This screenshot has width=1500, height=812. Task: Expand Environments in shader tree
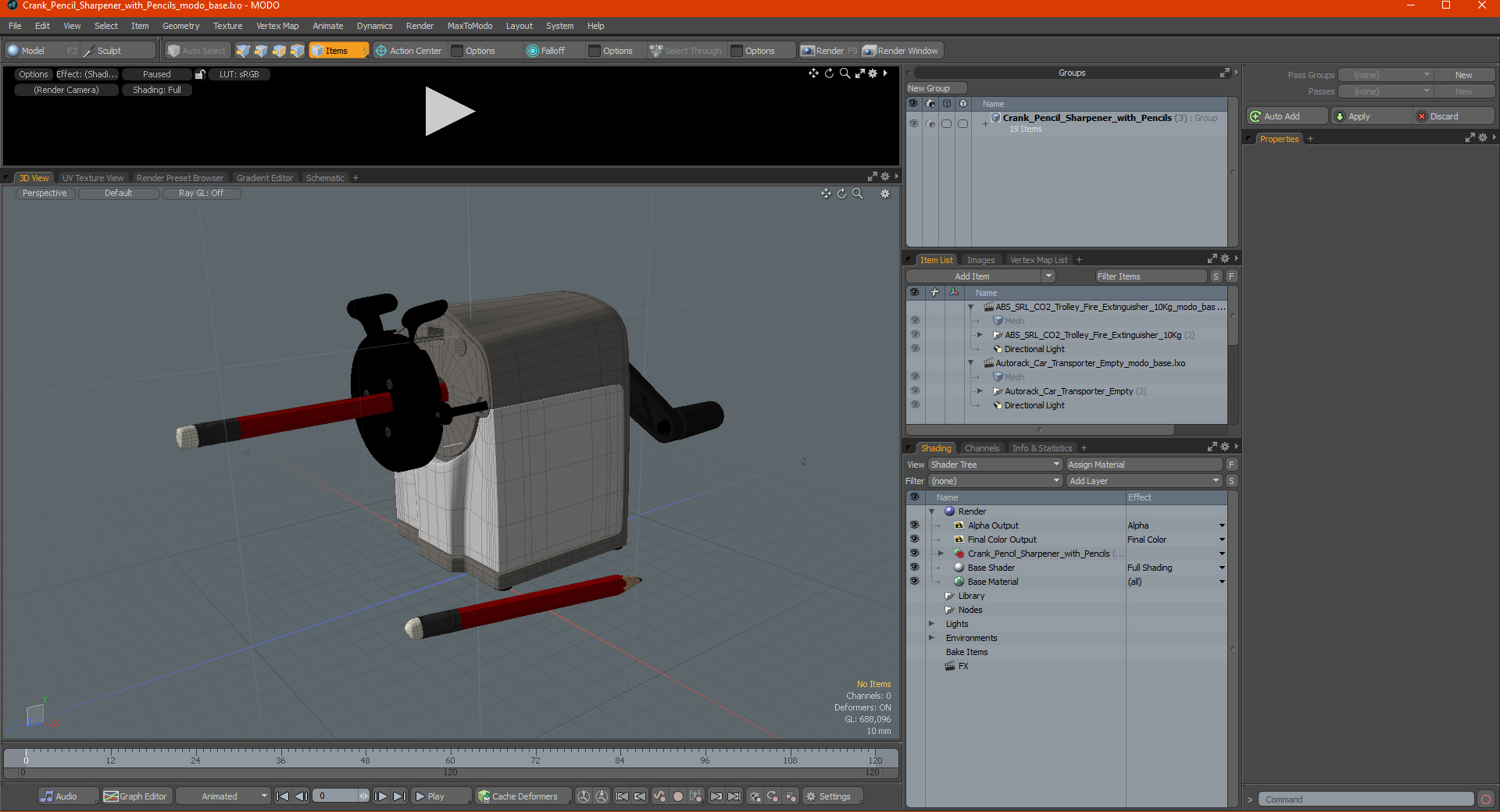(931, 638)
